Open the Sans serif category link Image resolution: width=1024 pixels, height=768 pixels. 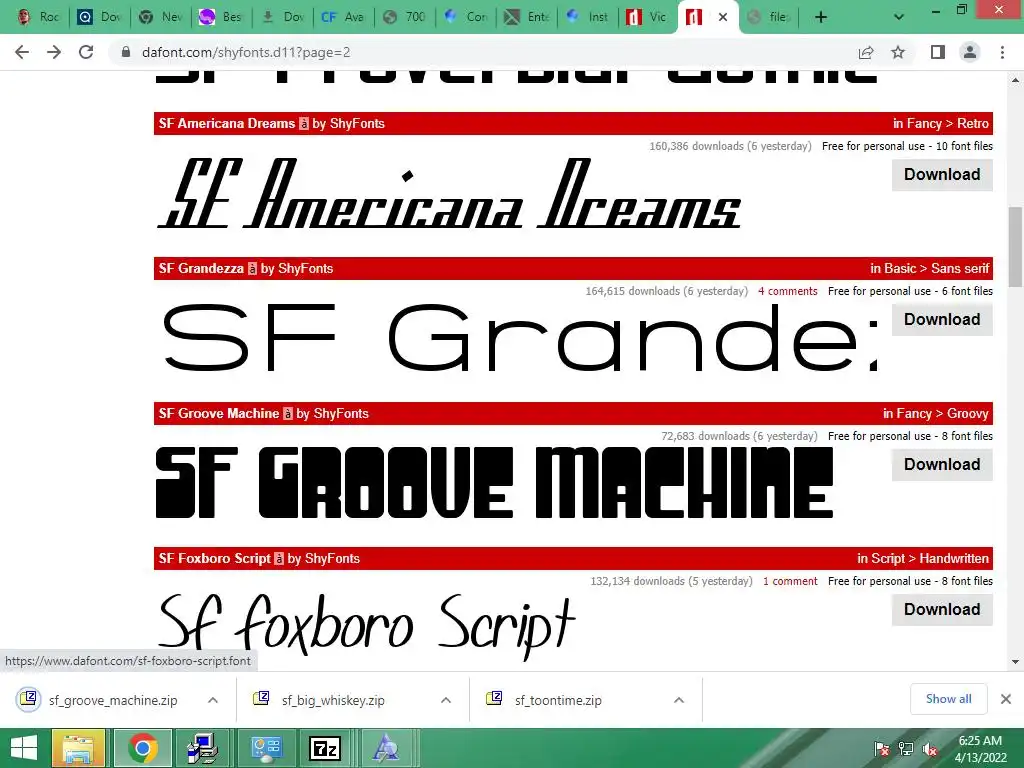(x=960, y=268)
